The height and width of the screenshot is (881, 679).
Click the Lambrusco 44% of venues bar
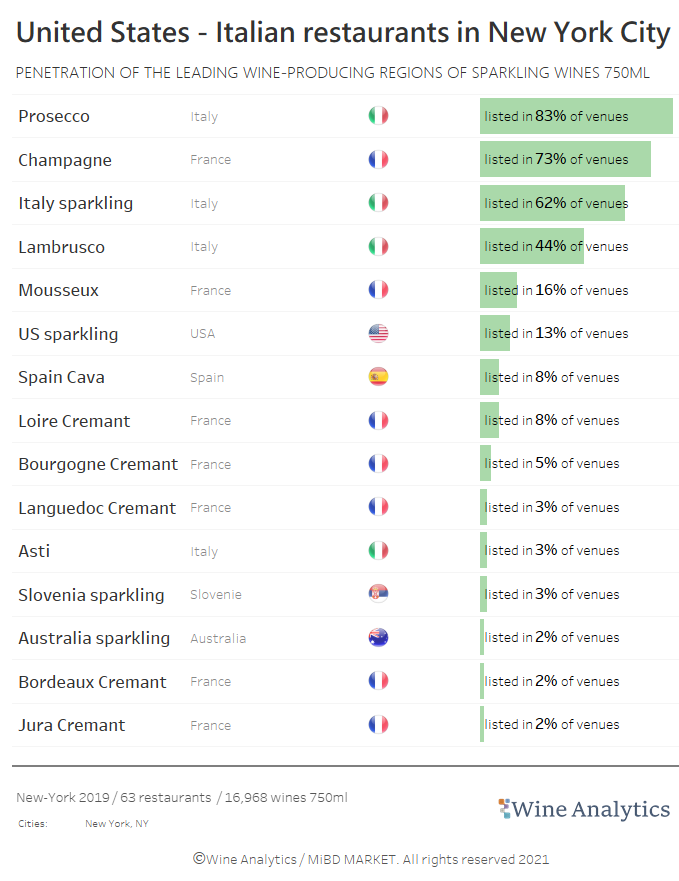click(532, 246)
